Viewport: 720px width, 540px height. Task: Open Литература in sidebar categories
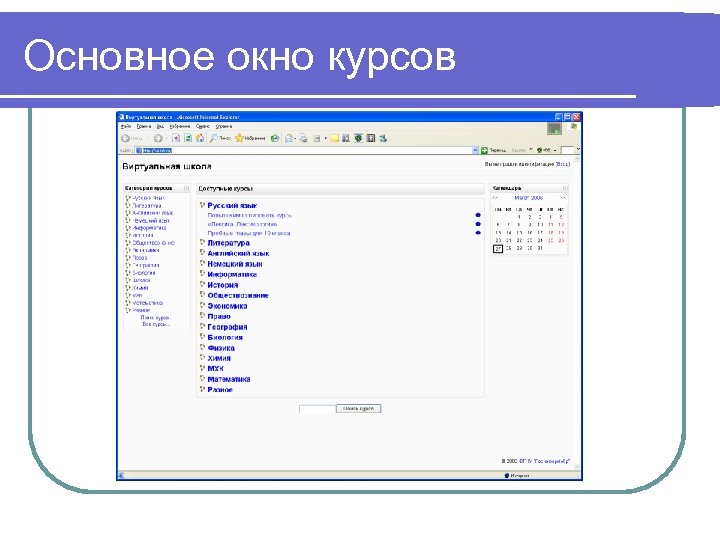[146, 206]
